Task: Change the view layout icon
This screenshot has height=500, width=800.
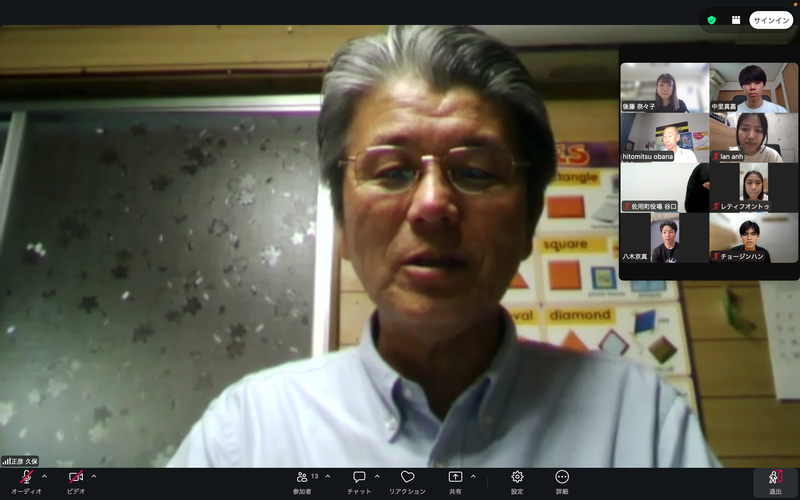Action: [x=736, y=20]
